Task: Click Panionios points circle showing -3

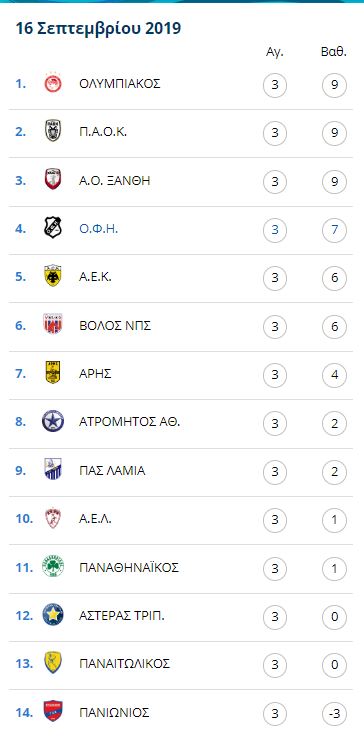Action: 334,714
